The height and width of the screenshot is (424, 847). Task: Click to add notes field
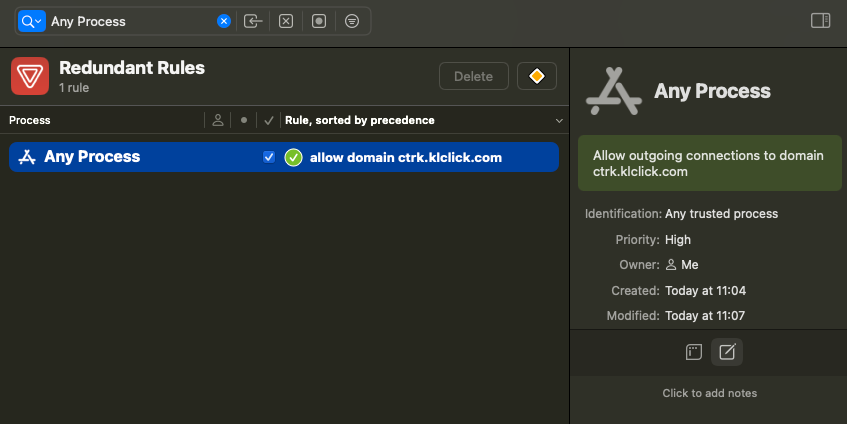[709, 393]
